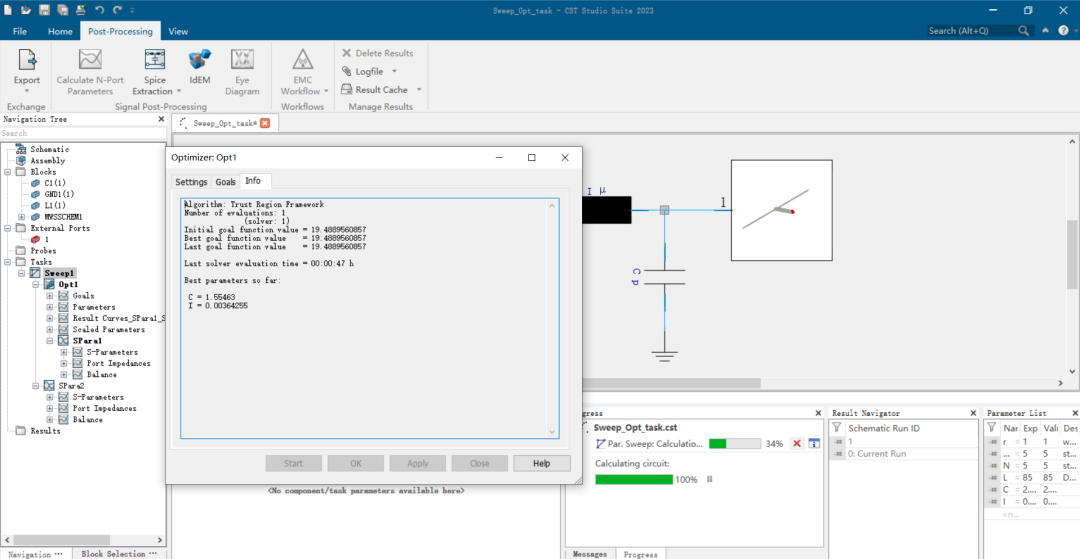Switch to the Messages tab
This screenshot has height=559, width=1080.
click(x=590, y=553)
